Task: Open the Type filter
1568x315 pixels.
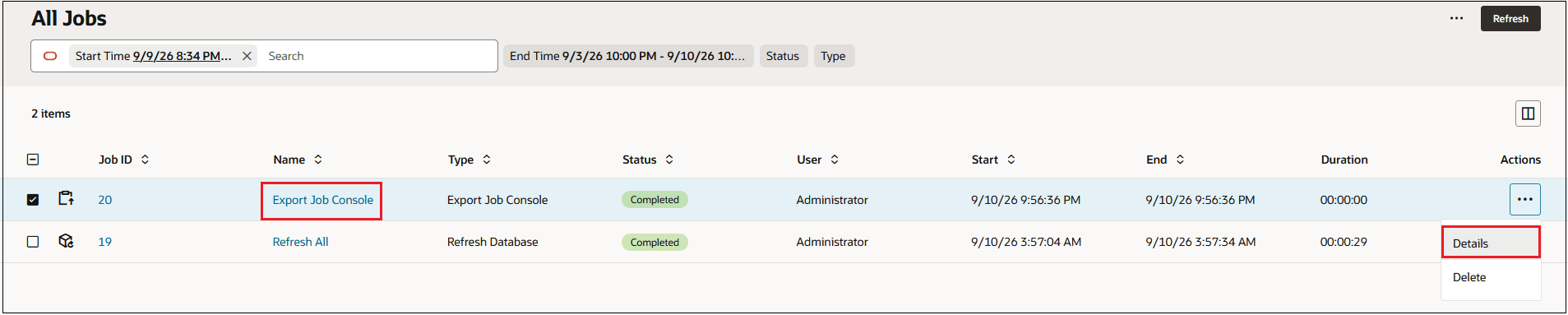Action: (x=834, y=56)
